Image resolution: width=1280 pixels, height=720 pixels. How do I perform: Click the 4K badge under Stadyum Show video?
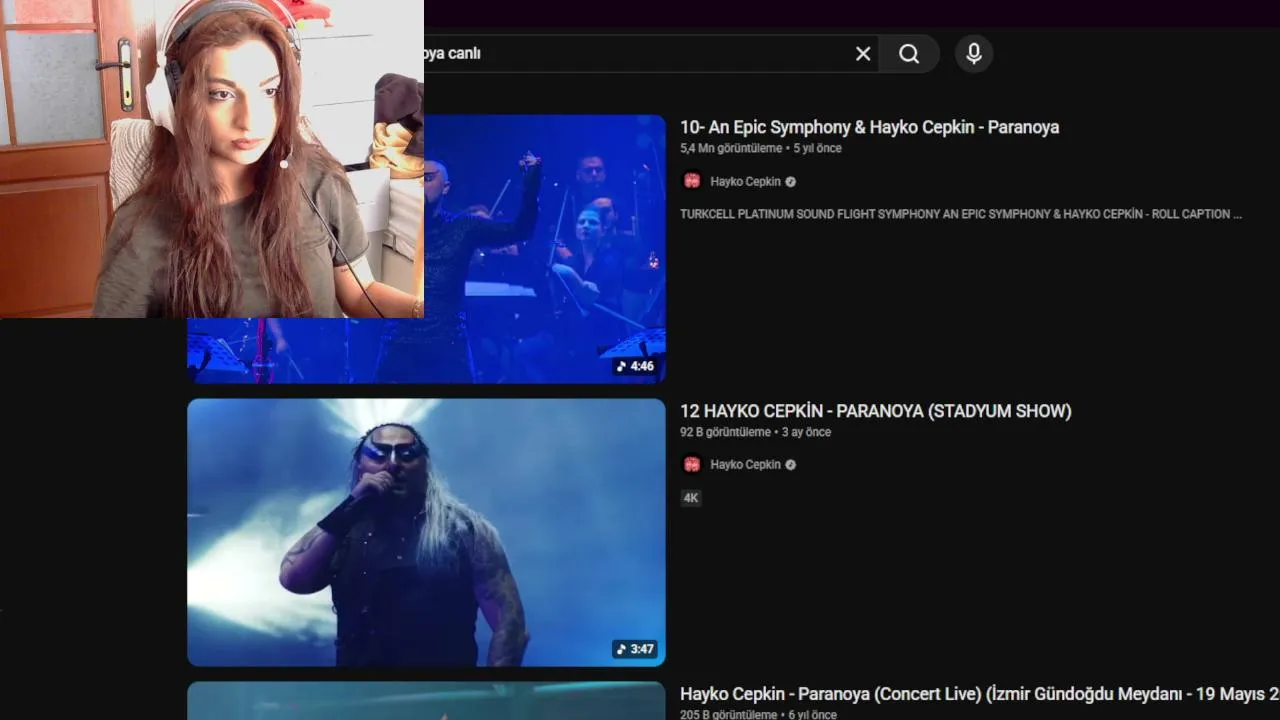691,498
